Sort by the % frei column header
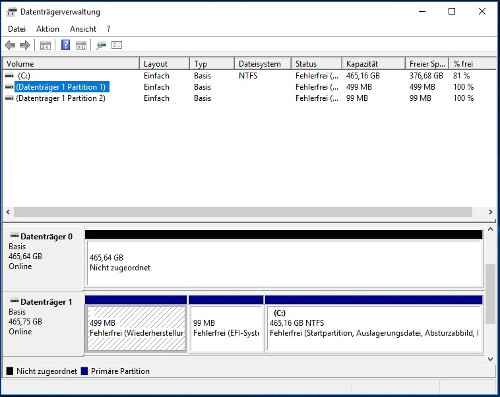Screen dimensions: 500x397 coord(473,64)
